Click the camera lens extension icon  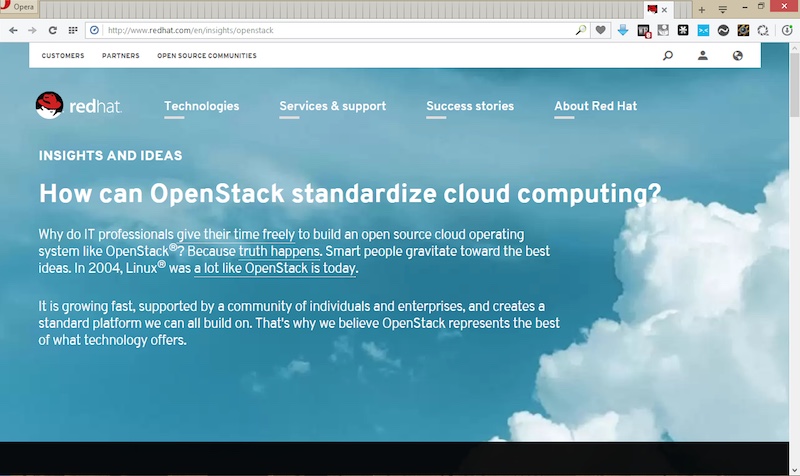pos(743,30)
